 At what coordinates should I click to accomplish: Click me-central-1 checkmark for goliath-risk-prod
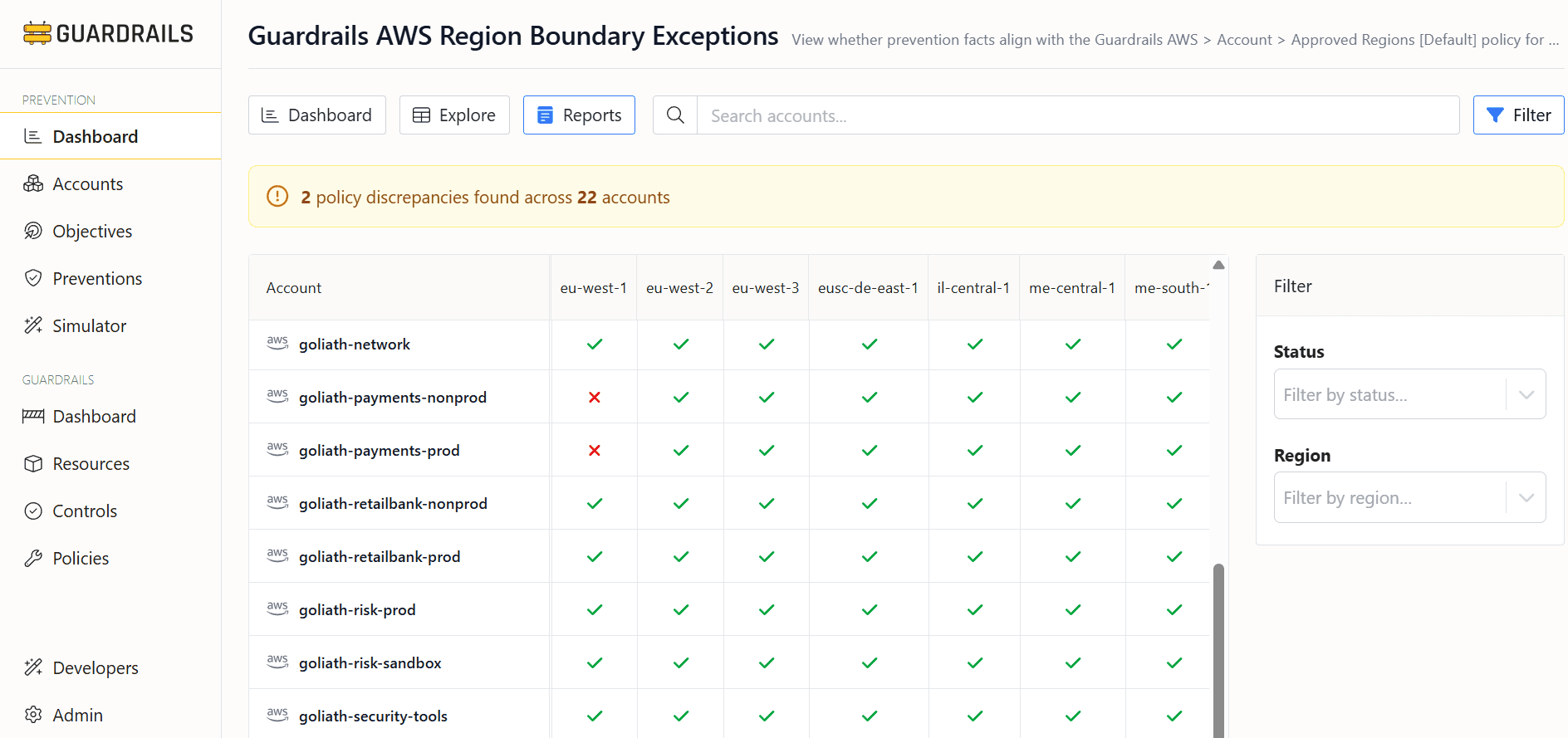1073,609
